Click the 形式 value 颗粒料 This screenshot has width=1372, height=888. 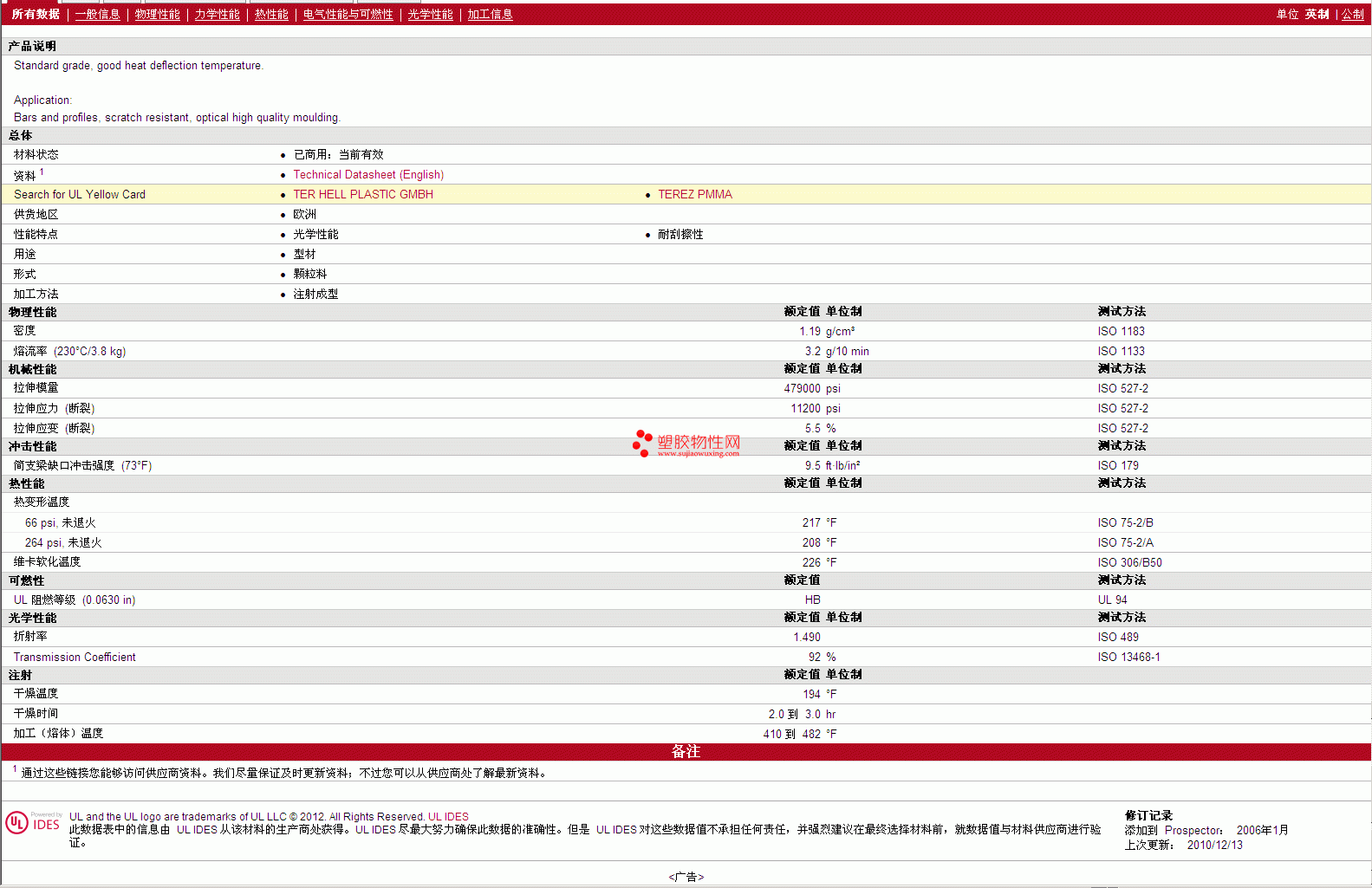click(x=309, y=274)
